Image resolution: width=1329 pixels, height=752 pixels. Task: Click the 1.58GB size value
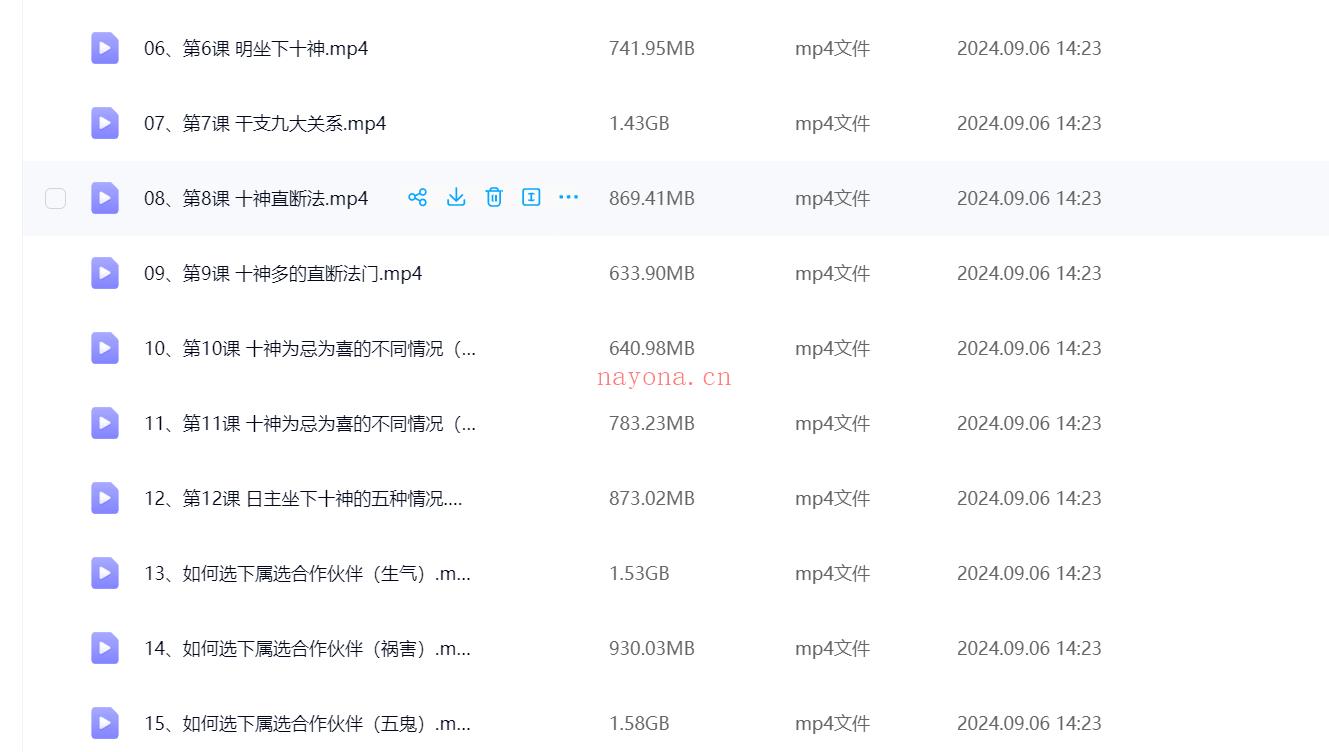639,723
